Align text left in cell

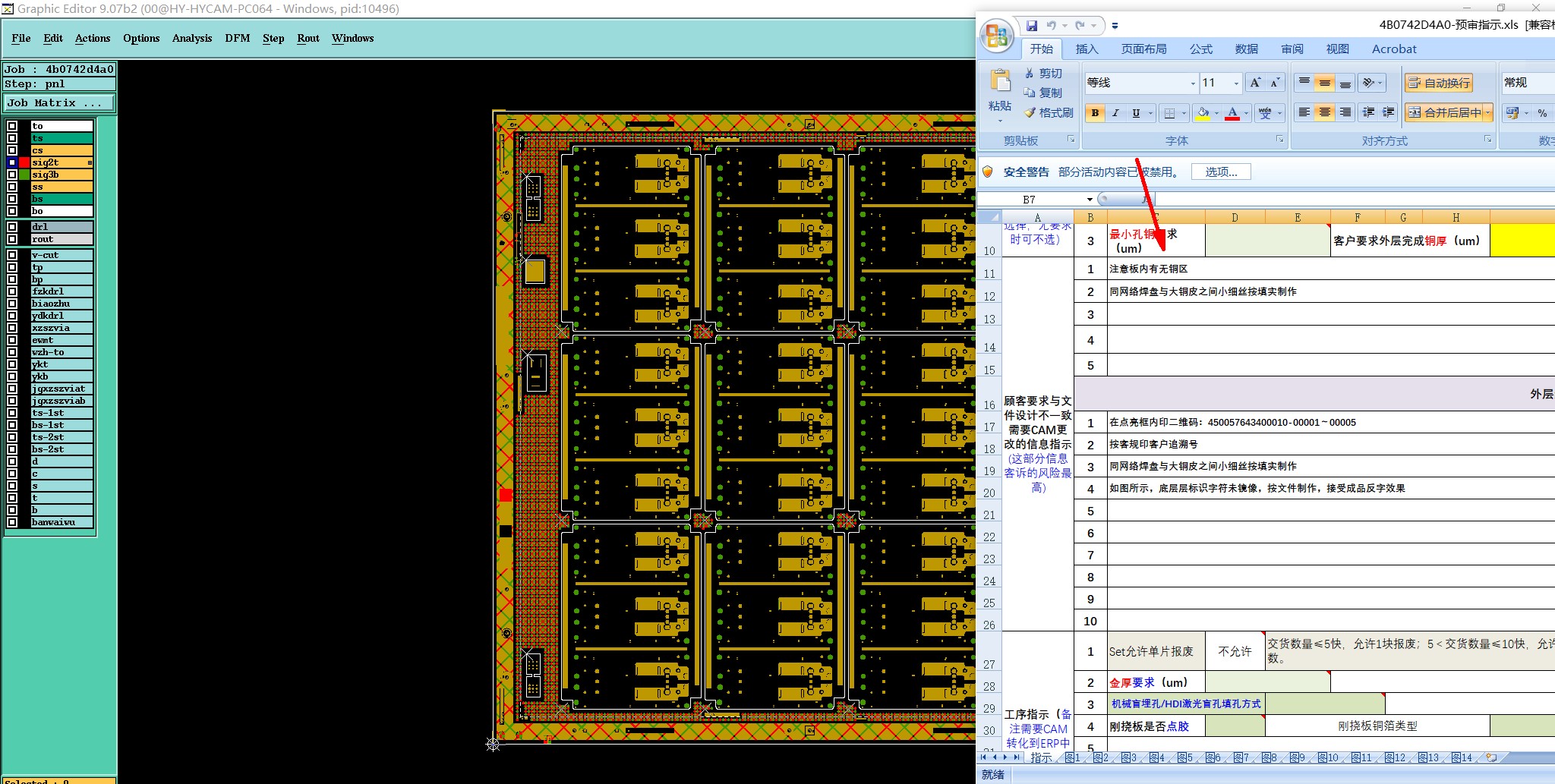[1304, 112]
